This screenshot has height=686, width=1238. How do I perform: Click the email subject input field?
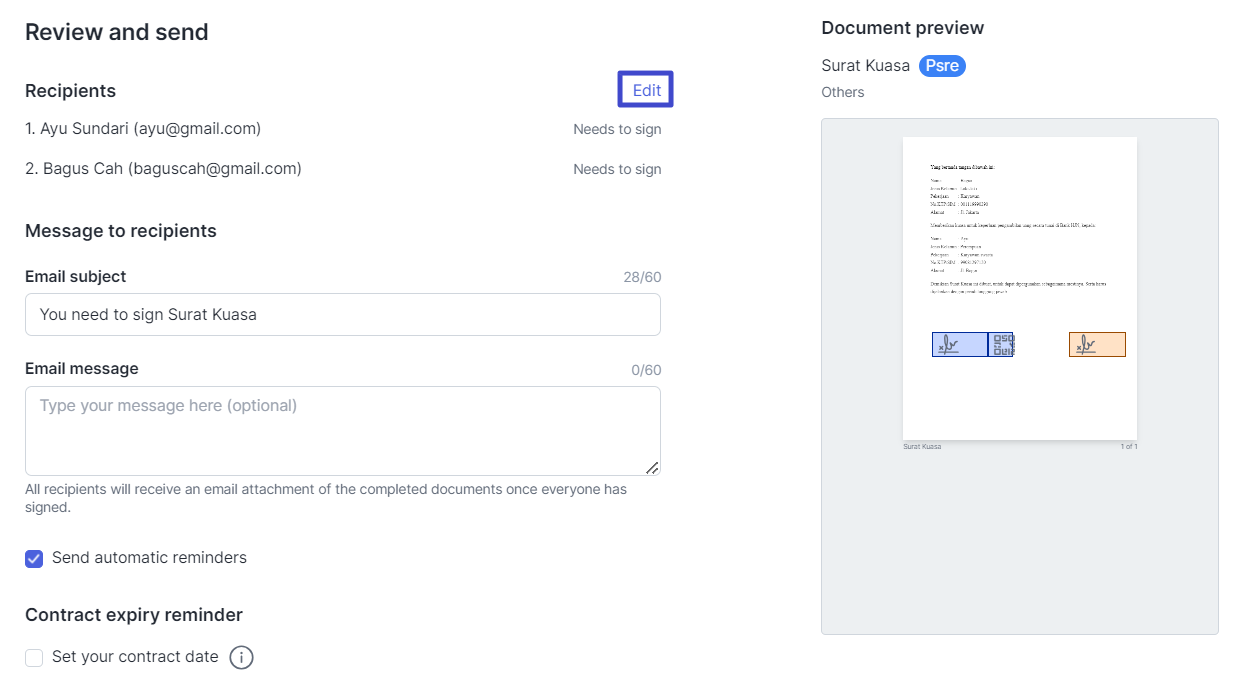(343, 314)
